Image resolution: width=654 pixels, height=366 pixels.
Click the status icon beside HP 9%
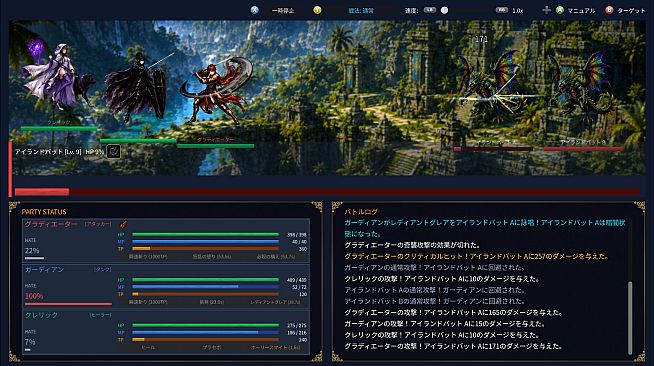(x=113, y=151)
